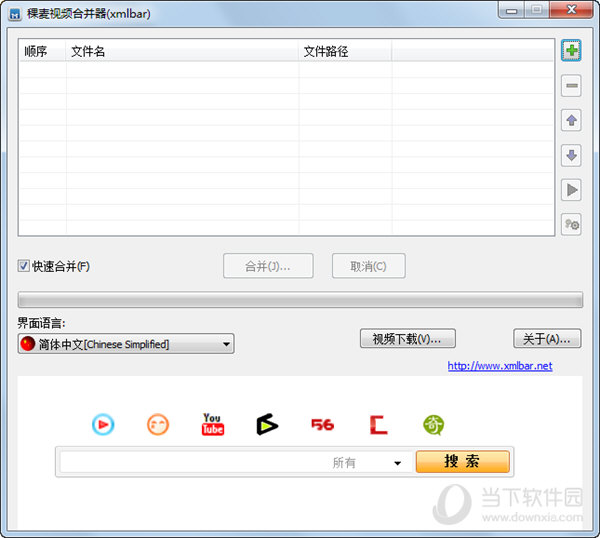Click the black and green play logo icon
The width and height of the screenshot is (600, 538).
[267, 424]
